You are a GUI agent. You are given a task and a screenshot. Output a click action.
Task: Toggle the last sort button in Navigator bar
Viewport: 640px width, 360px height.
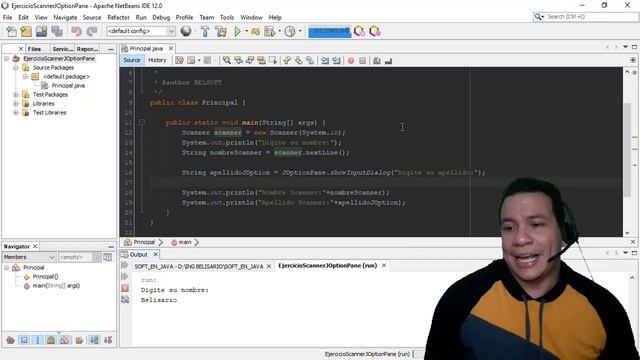[x=108, y=340]
